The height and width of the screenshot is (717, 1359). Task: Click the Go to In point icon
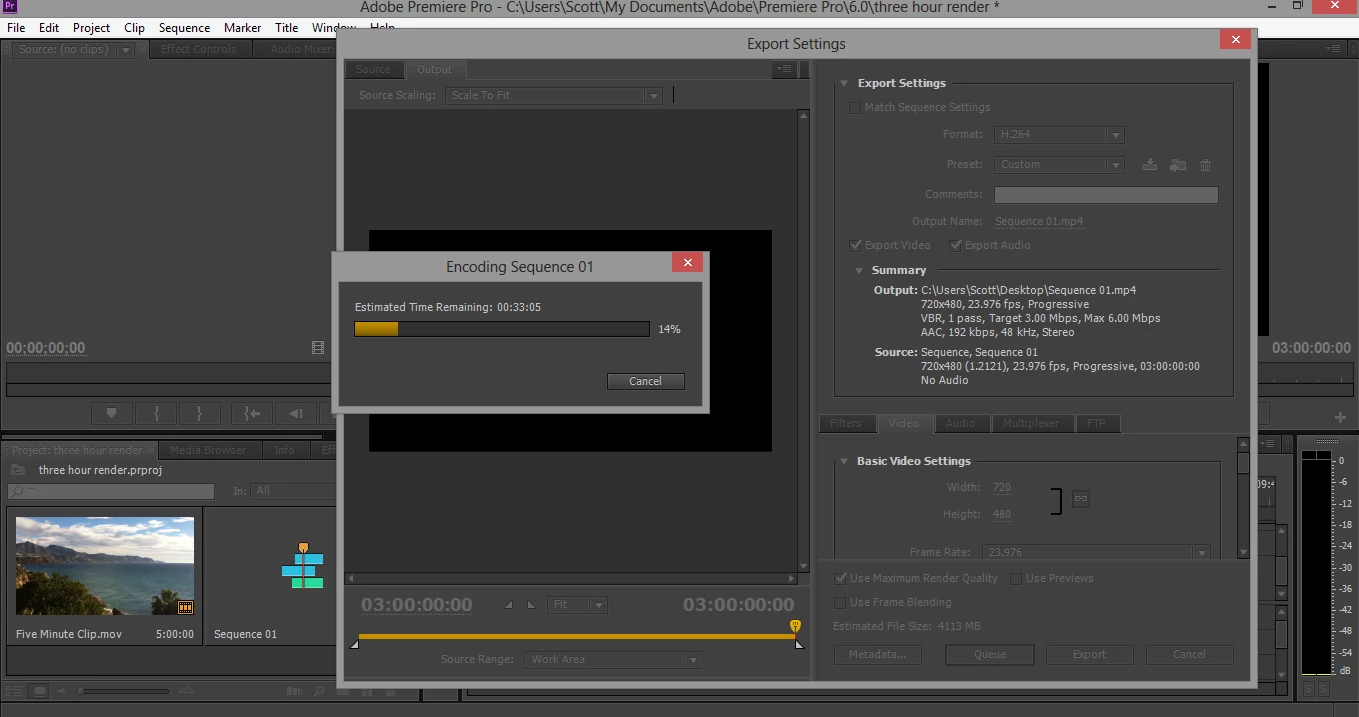pyautogui.click(x=252, y=413)
